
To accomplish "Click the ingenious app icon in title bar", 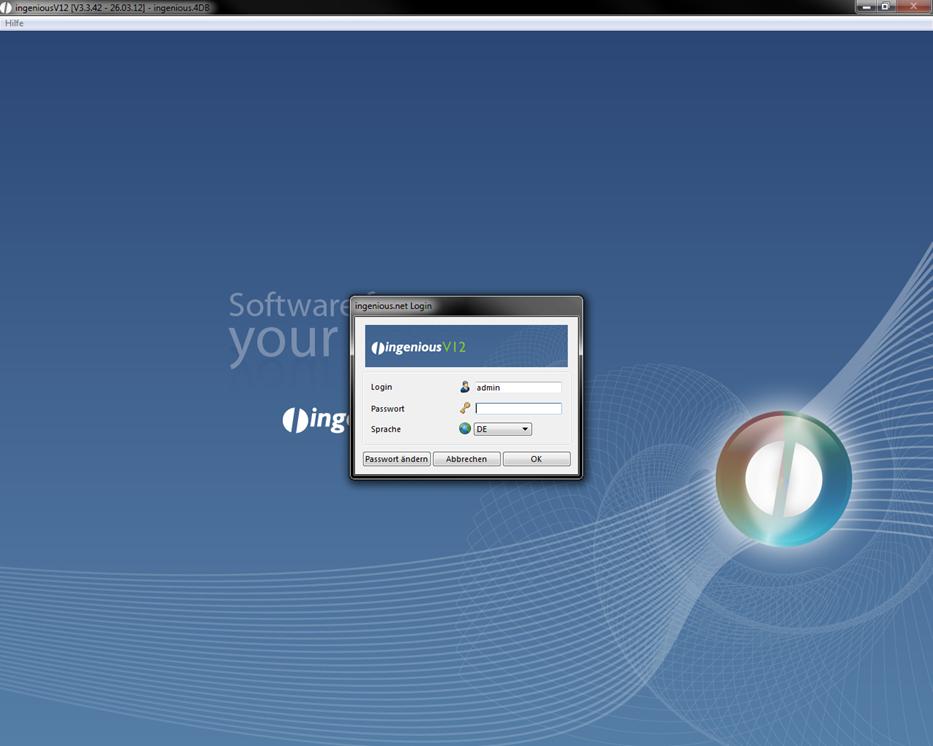I will pos(7,7).
